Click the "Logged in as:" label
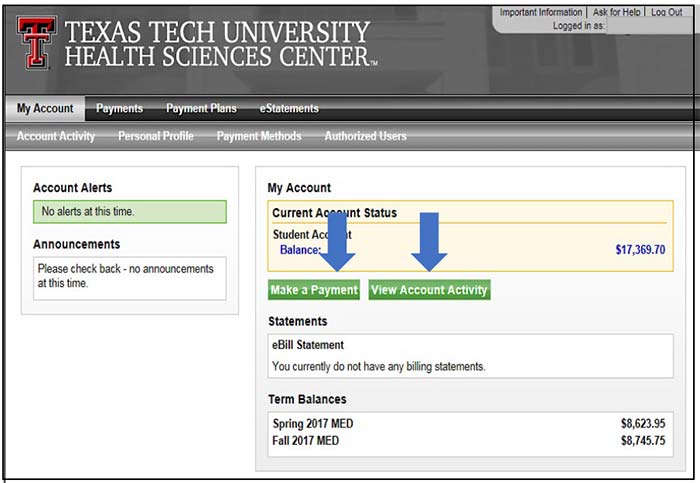The width and height of the screenshot is (700, 483). click(x=579, y=26)
